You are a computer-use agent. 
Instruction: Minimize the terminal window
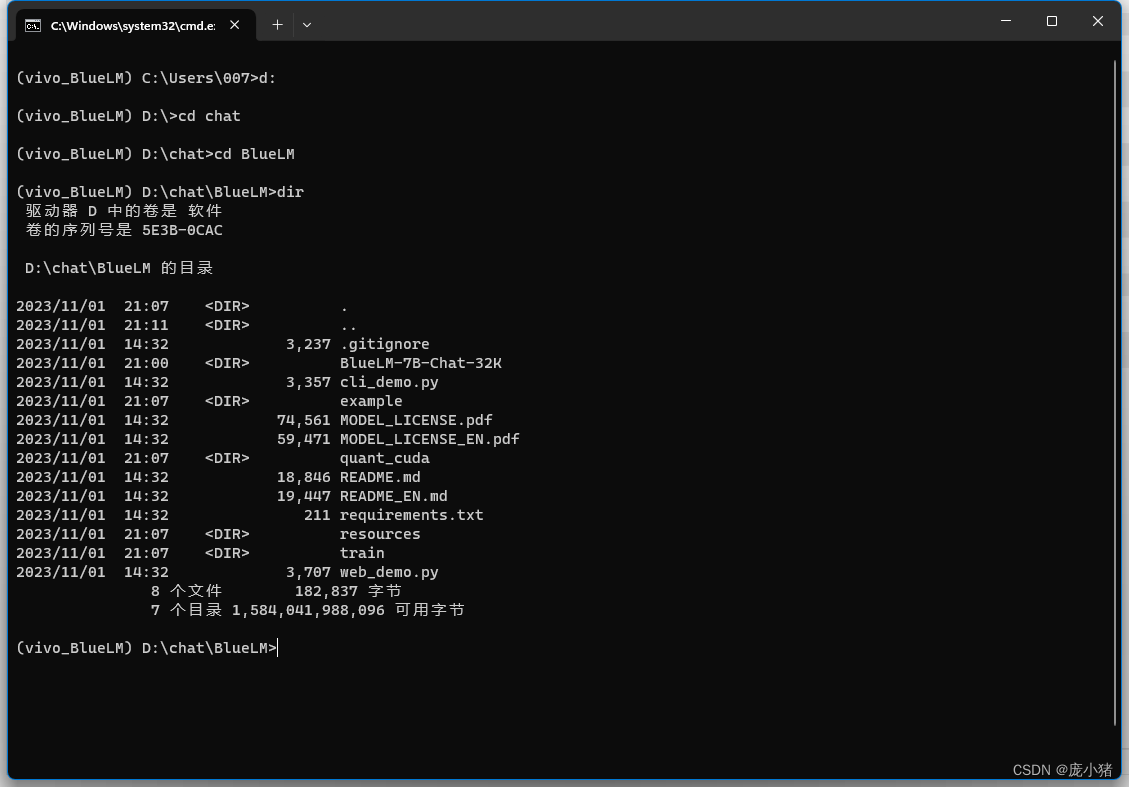tap(1006, 21)
